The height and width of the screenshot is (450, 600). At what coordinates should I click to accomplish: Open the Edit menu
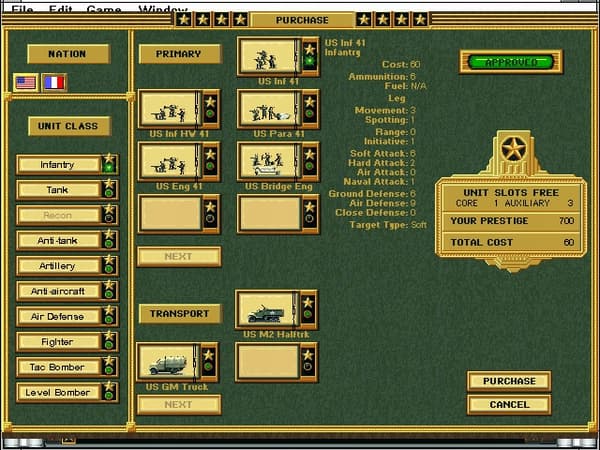point(61,9)
